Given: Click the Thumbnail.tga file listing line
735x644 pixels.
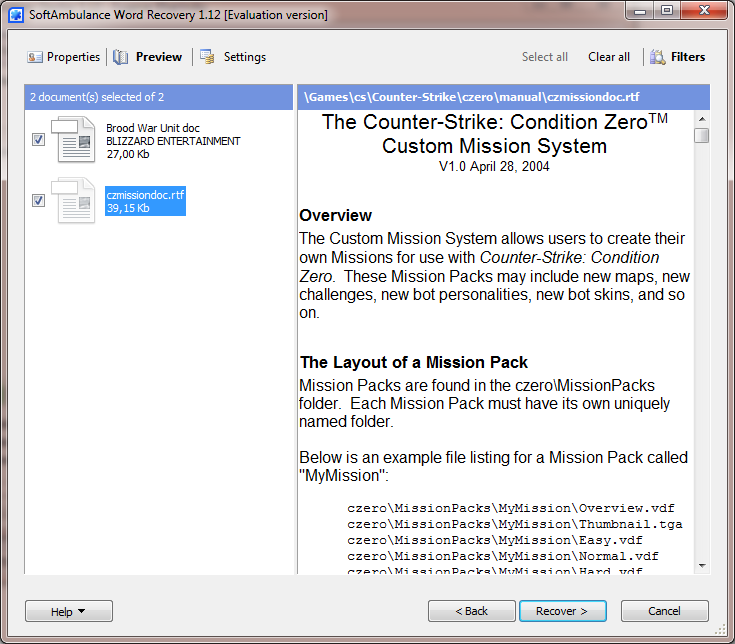Looking at the screenshot, I should (515, 524).
